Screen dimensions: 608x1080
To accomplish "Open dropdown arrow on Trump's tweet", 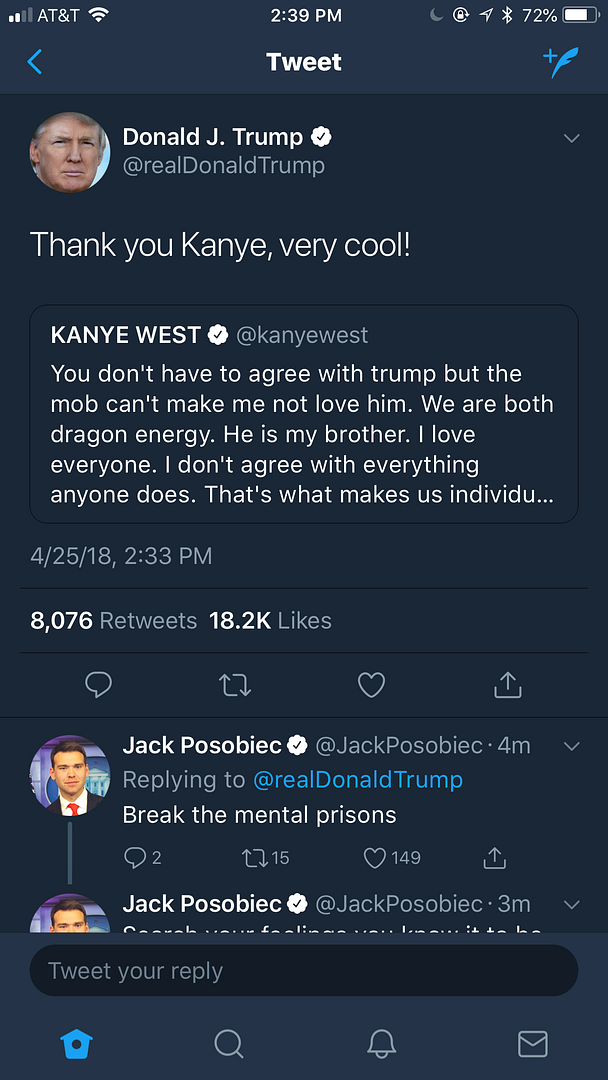I will [x=572, y=138].
